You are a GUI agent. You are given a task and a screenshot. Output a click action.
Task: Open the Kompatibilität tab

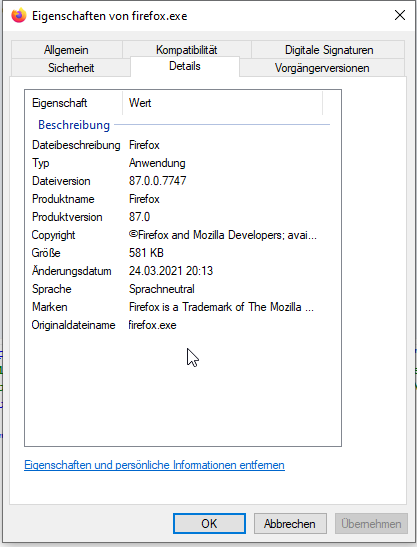point(187,50)
